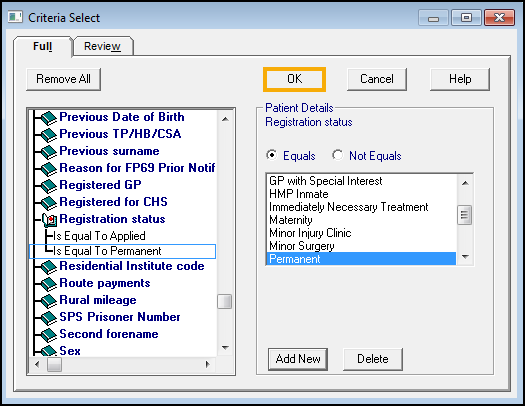Switch to the Review tab

[102, 46]
